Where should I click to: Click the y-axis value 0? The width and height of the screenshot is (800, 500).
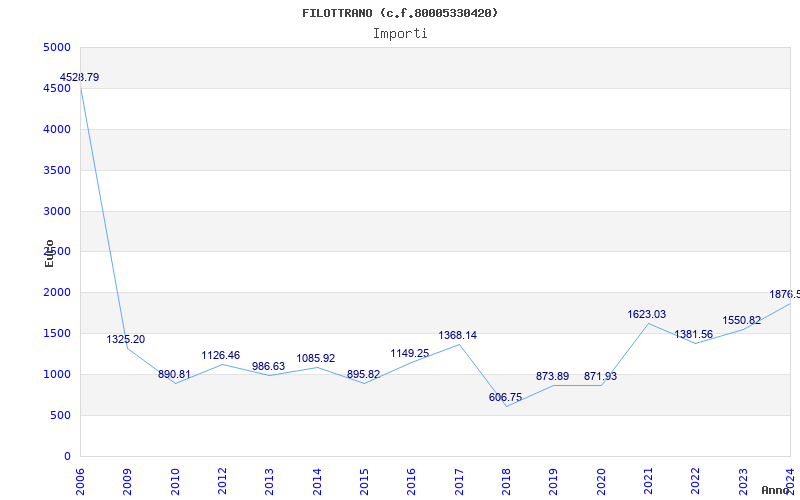point(67,456)
